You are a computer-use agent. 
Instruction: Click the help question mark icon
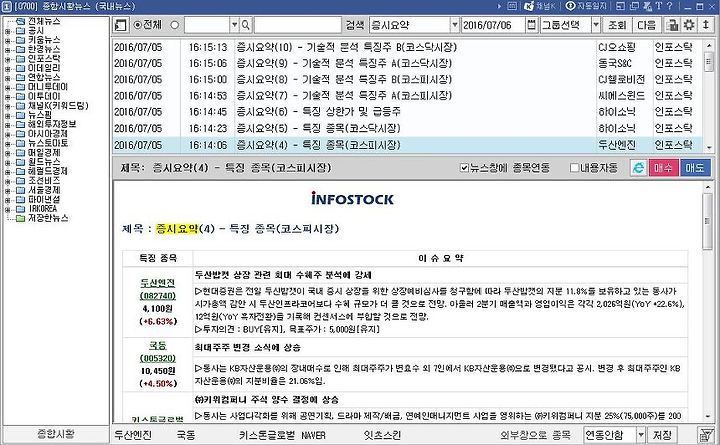pos(669,6)
